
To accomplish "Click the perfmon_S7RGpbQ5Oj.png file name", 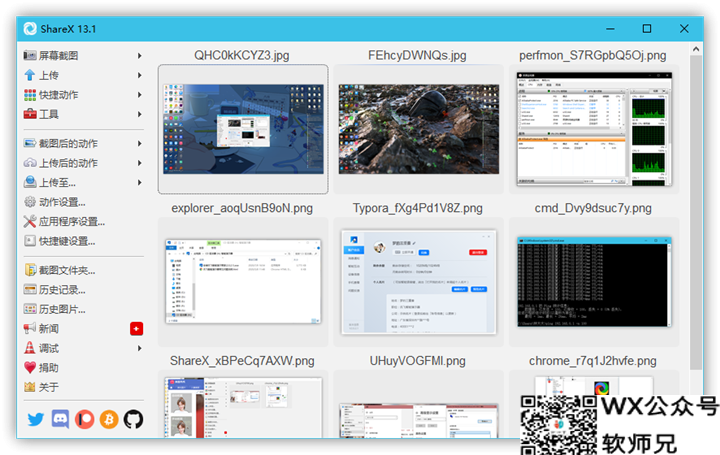I will [x=593, y=56].
